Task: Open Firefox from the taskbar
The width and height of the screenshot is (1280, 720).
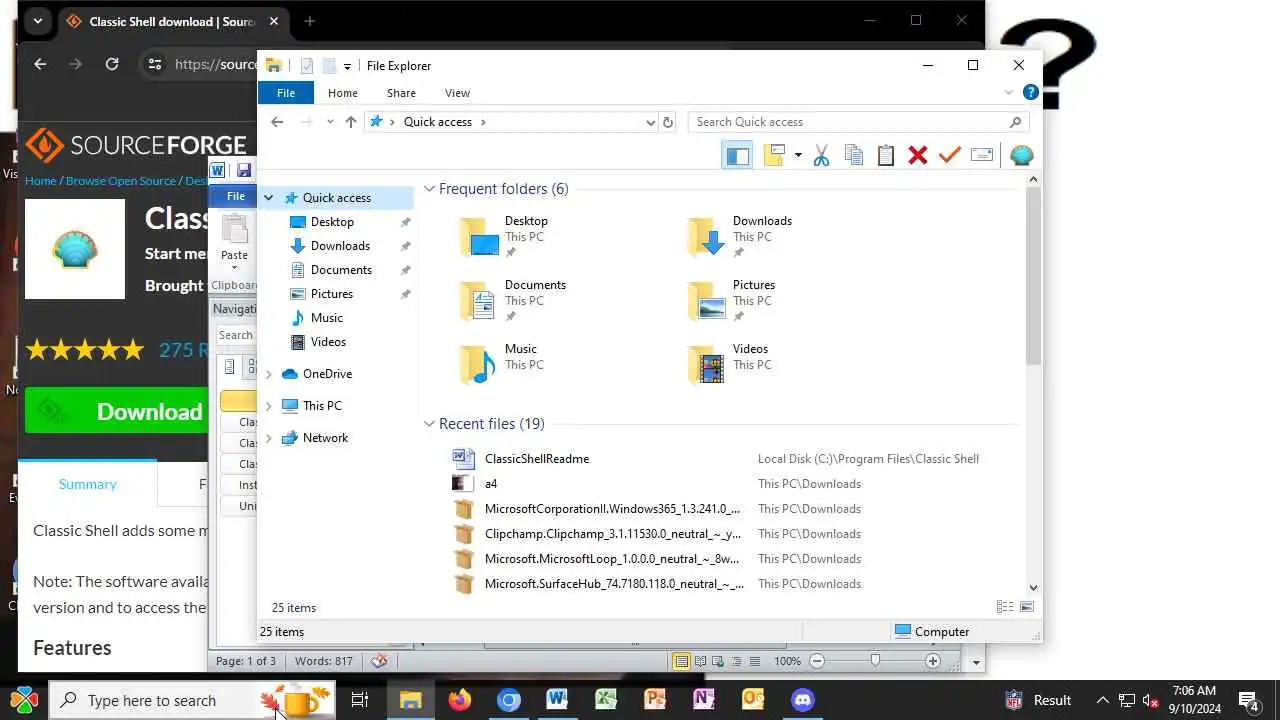Action: click(459, 700)
